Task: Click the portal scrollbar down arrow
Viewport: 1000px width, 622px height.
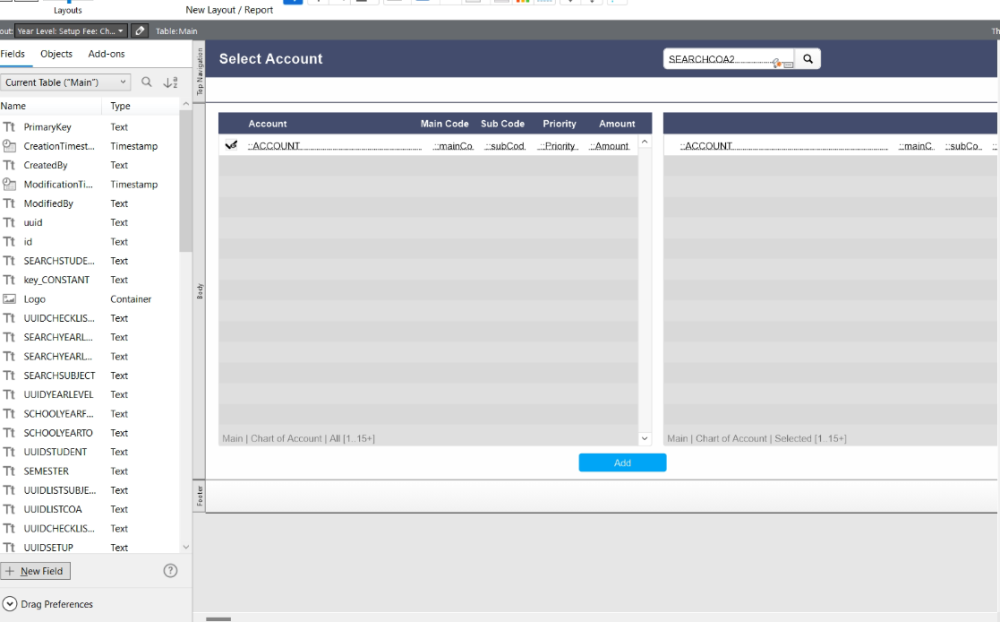Action: (644, 438)
